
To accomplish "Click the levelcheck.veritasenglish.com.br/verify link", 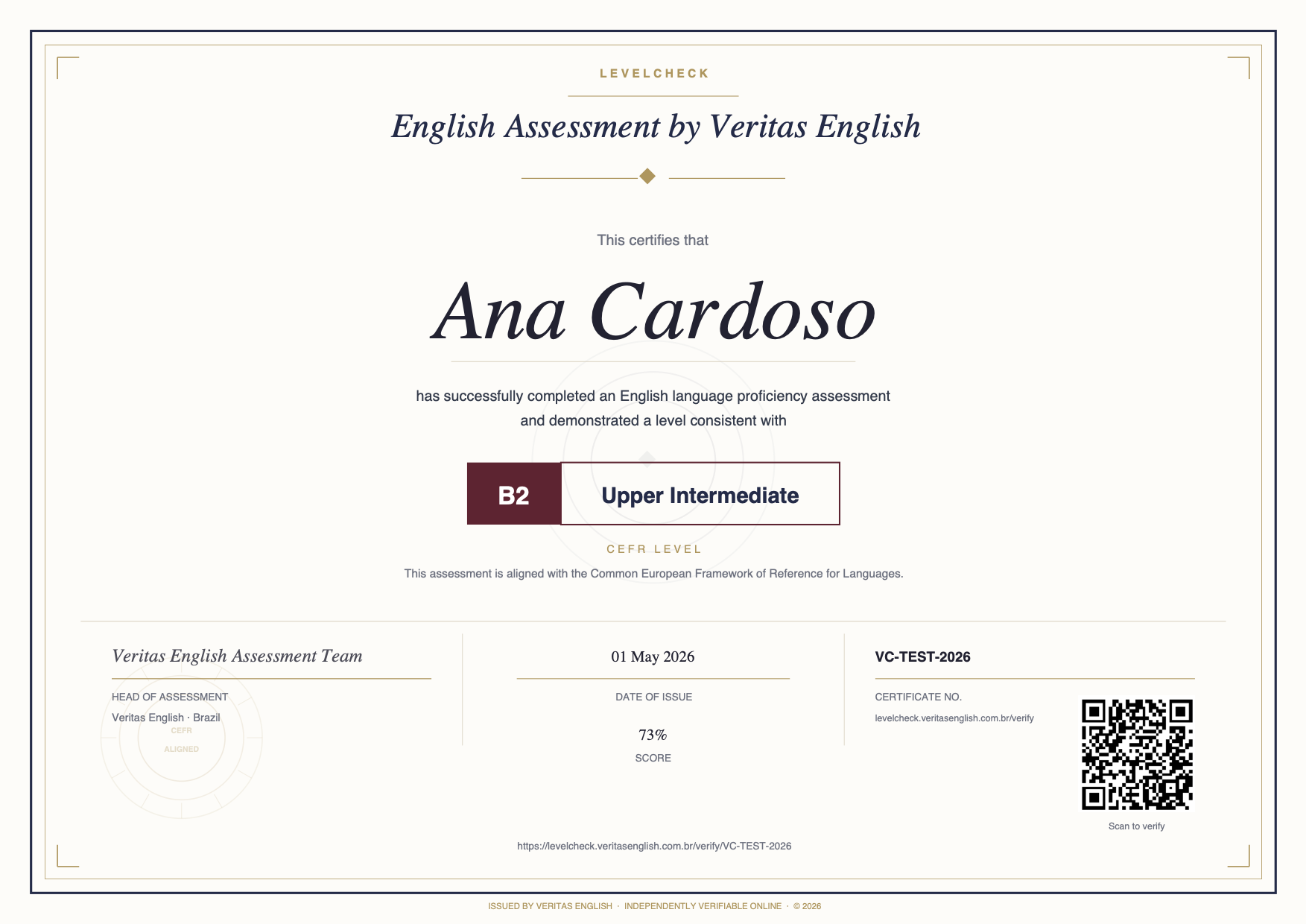I will pyautogui.click(x=954, y=718).
